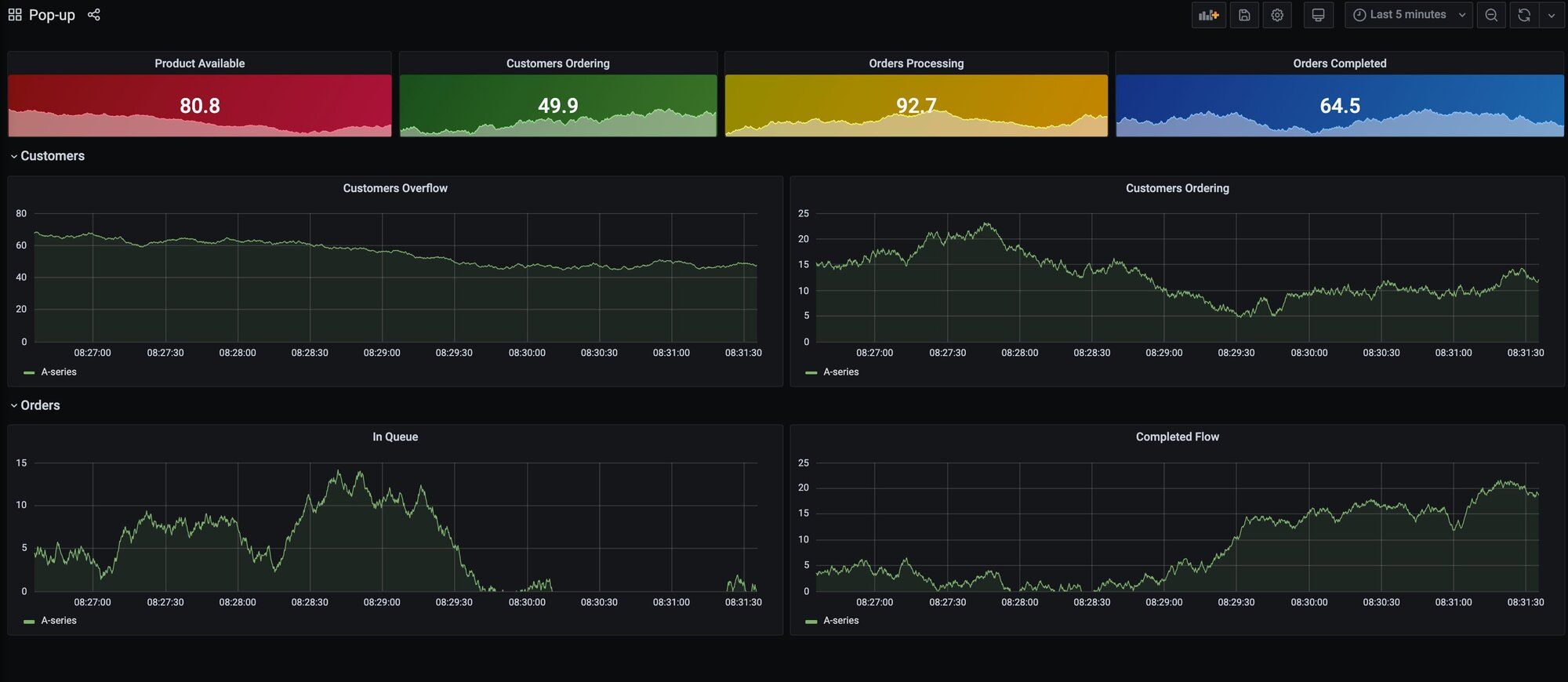1568x682 pixels.
Task: Save the dashboard with the disk icon
Action: (1244, 15)
